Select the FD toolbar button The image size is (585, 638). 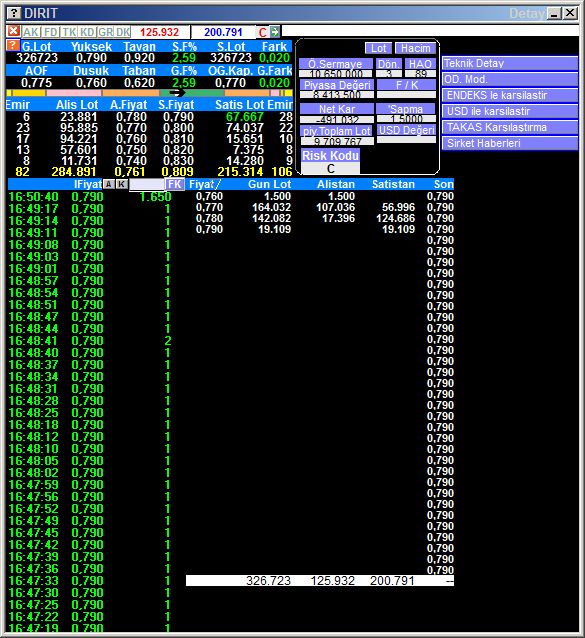51,32
